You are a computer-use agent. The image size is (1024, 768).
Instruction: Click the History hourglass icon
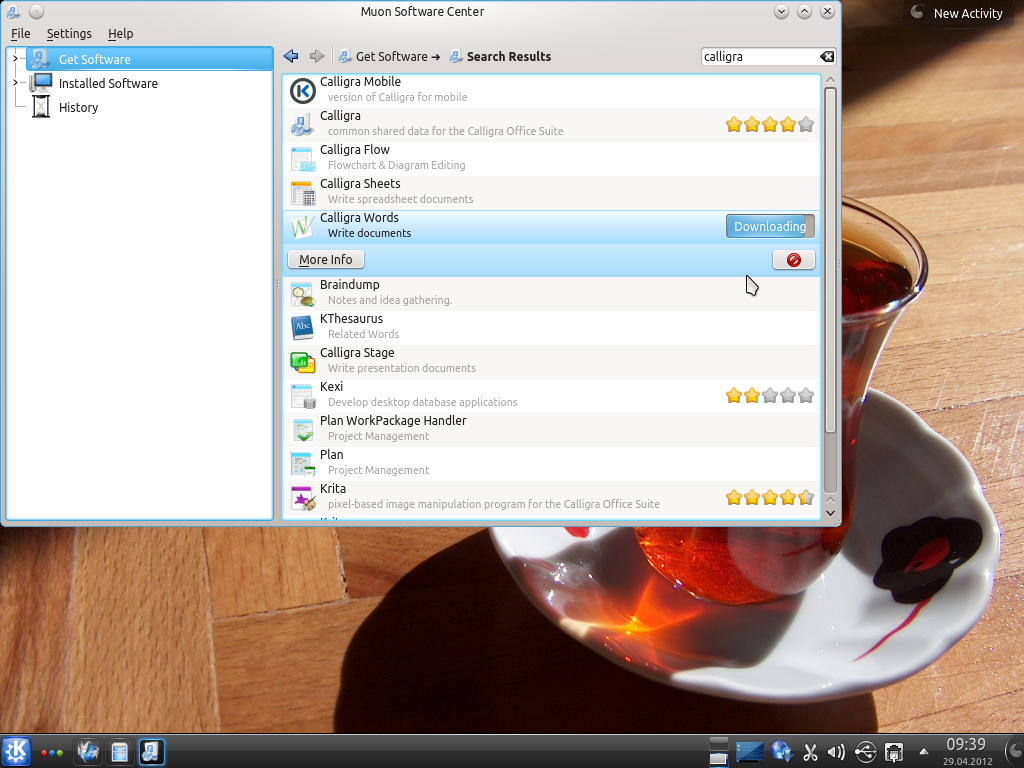coord(41,106)
